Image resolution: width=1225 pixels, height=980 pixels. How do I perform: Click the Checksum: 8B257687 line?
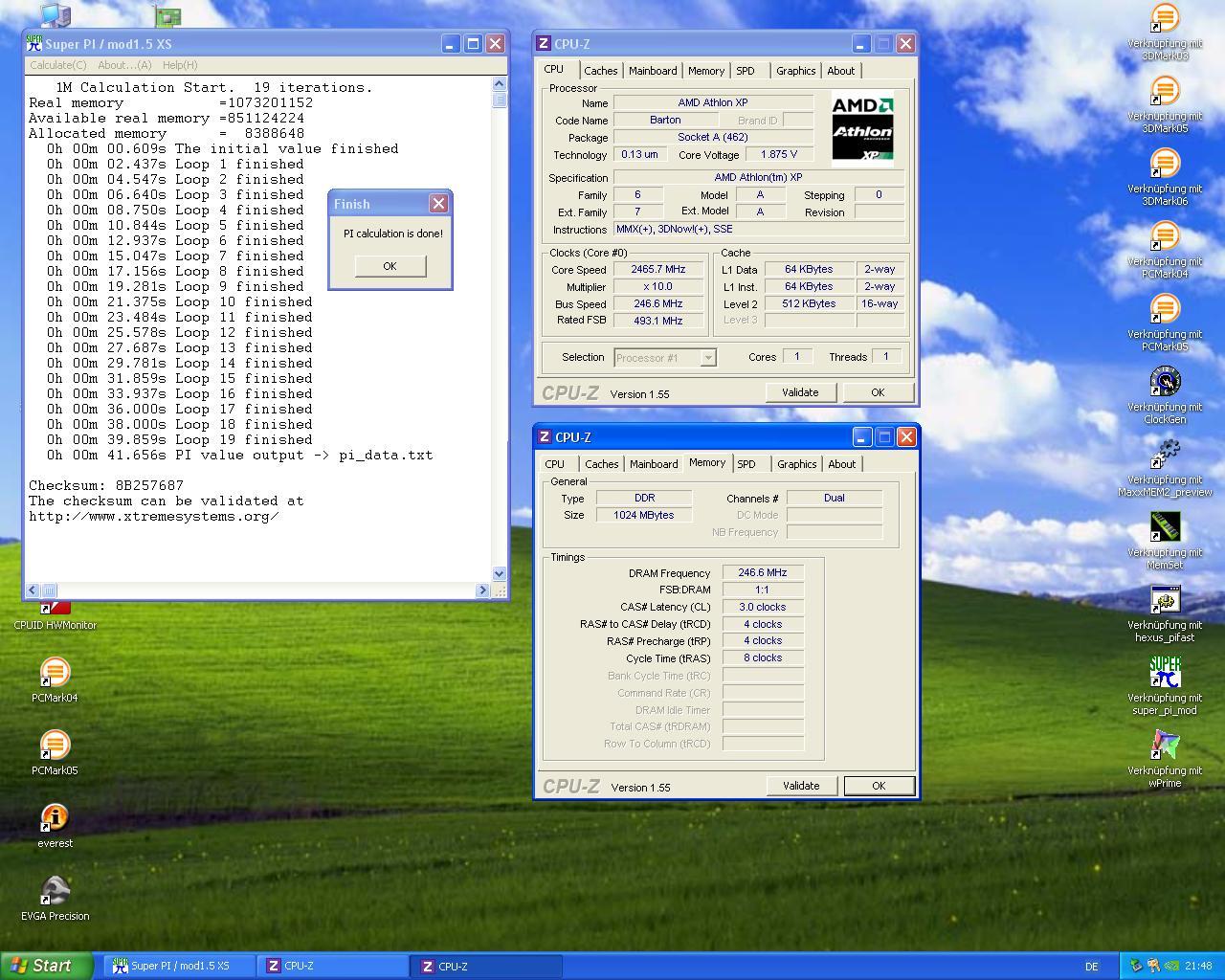click(106, 485)
